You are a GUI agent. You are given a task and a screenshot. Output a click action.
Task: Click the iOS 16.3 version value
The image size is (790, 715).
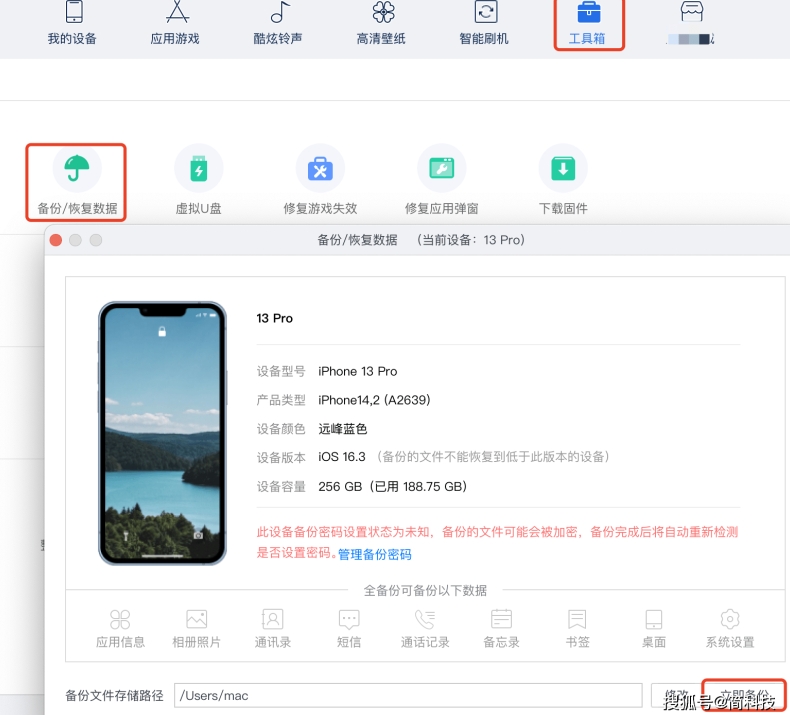pyautogui.click(x=342, y=457)
